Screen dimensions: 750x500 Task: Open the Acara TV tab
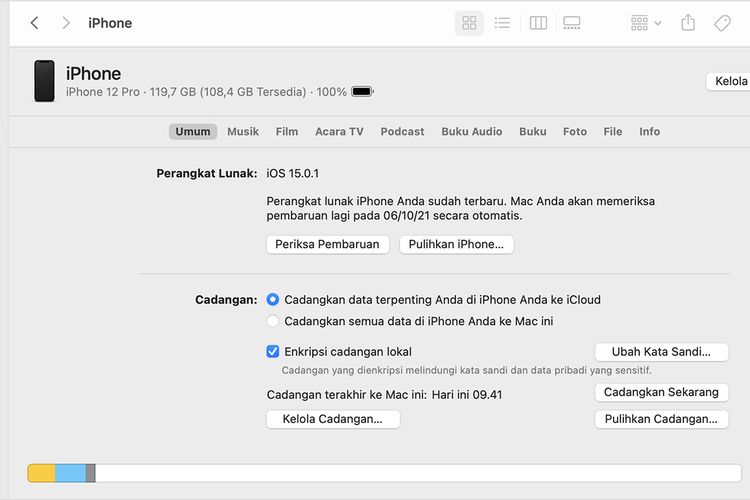click(339, 132)
